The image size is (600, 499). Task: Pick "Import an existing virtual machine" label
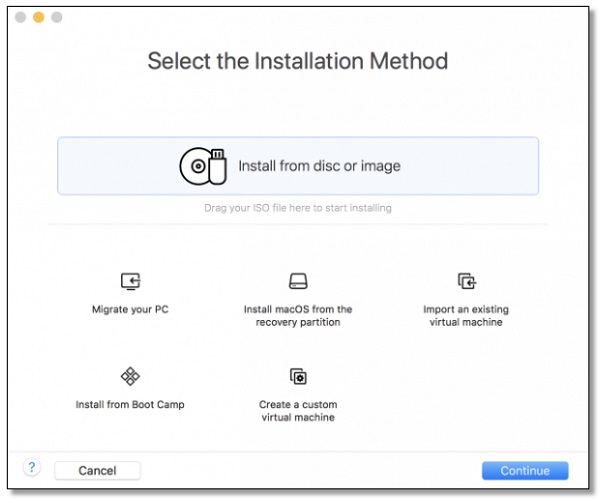[466, 316]
